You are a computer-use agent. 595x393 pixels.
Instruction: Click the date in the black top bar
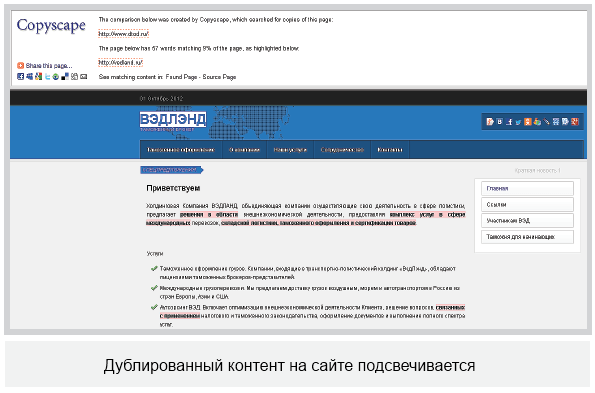click(x=161, y=99)
